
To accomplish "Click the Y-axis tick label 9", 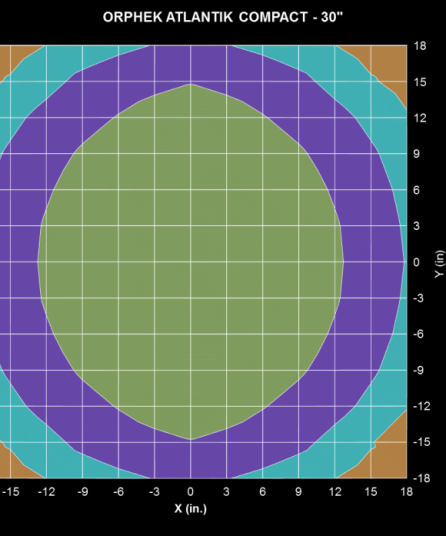I will tap(416, 154).
